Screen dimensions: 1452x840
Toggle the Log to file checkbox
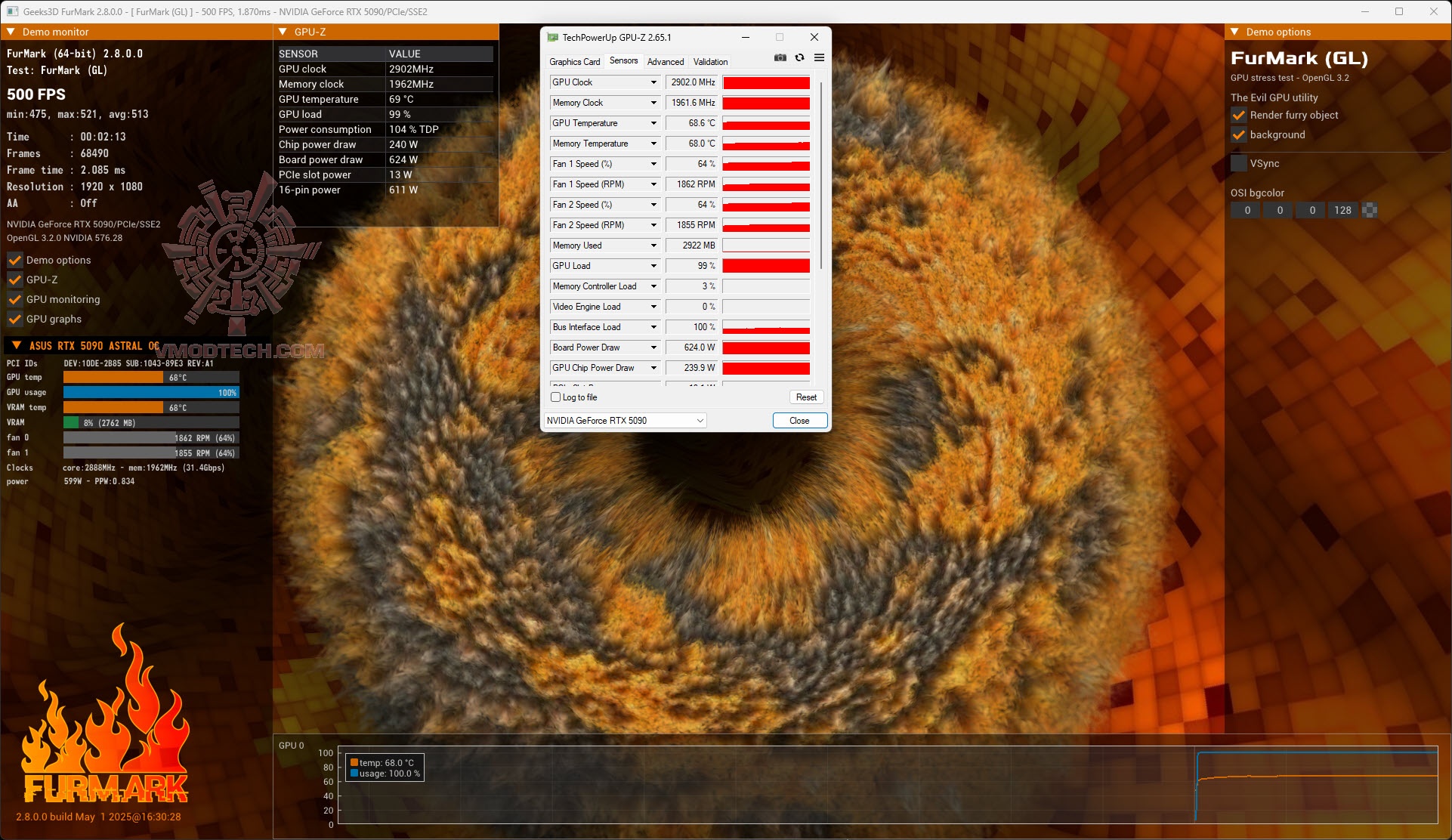coord(556,397)
